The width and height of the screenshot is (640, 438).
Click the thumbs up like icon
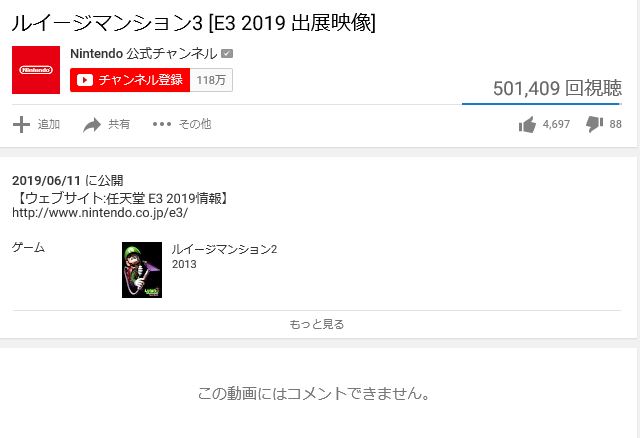tap(527, 125)
